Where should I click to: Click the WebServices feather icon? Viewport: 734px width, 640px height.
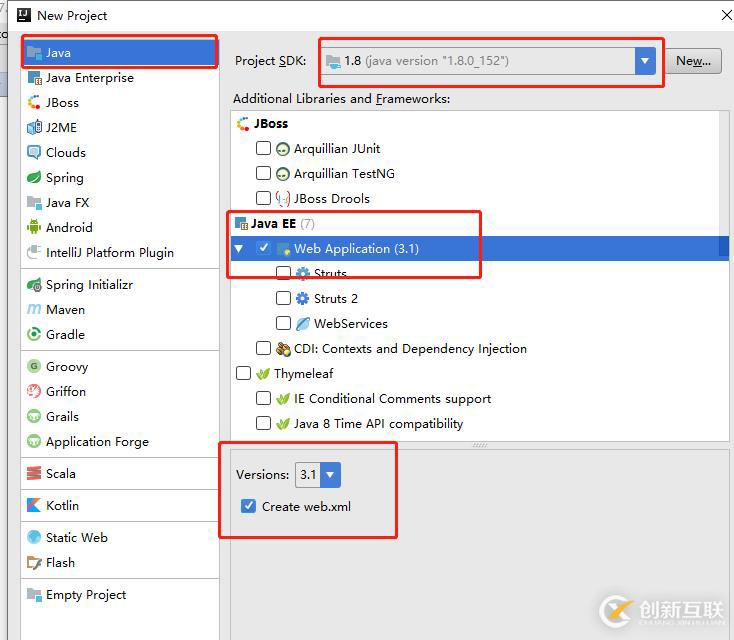coord(303,324)
